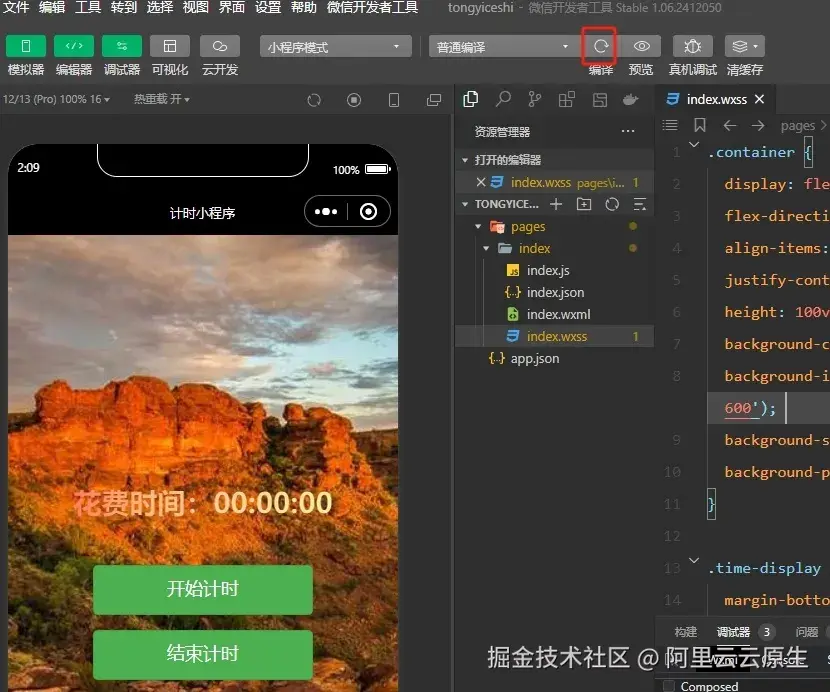The image size is (830, 692).
Task: Click the simulator rotate orientation icon
Action: [x=314, y=99]
